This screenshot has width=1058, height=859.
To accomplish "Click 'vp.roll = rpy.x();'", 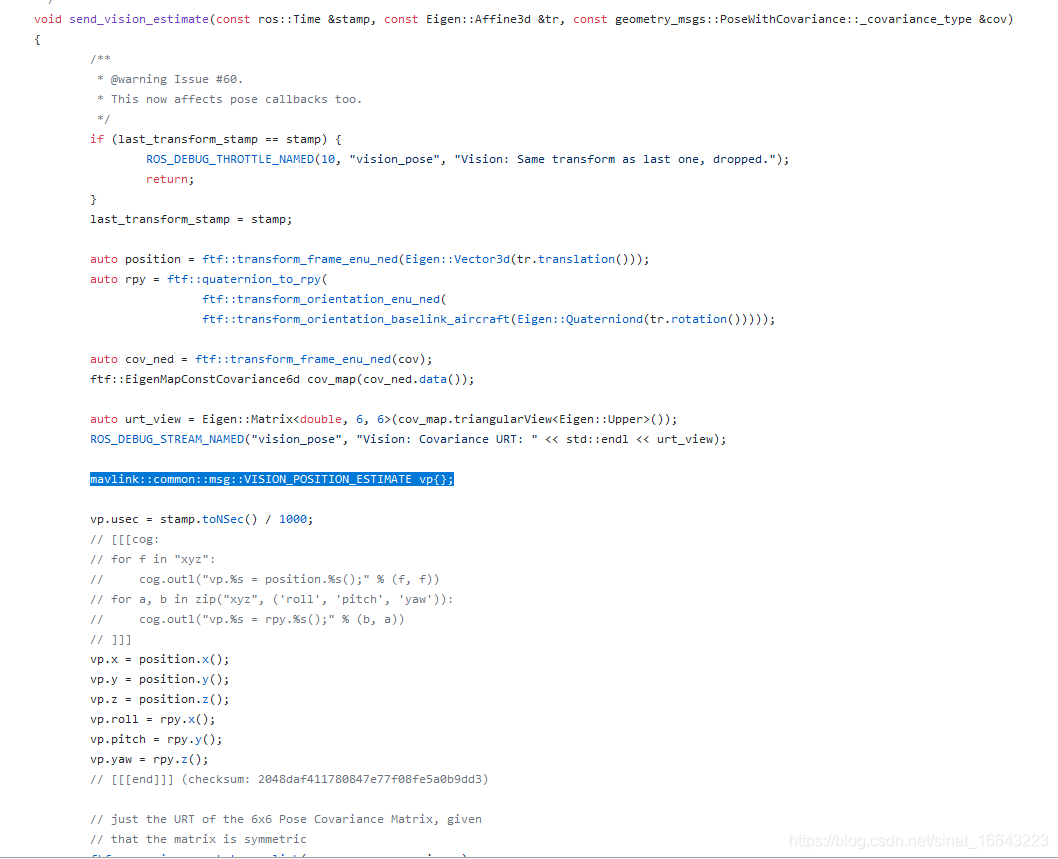I will (x=152, y=719).
